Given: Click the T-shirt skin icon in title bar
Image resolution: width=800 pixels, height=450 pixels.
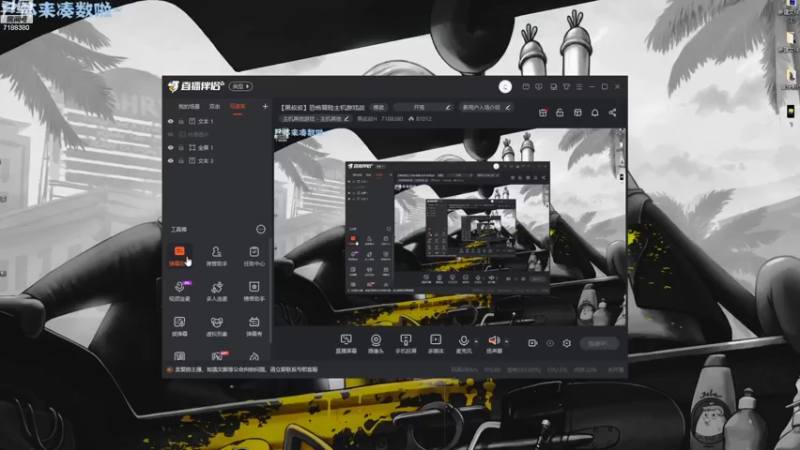Looking at the screenshot, I should 566,87.
